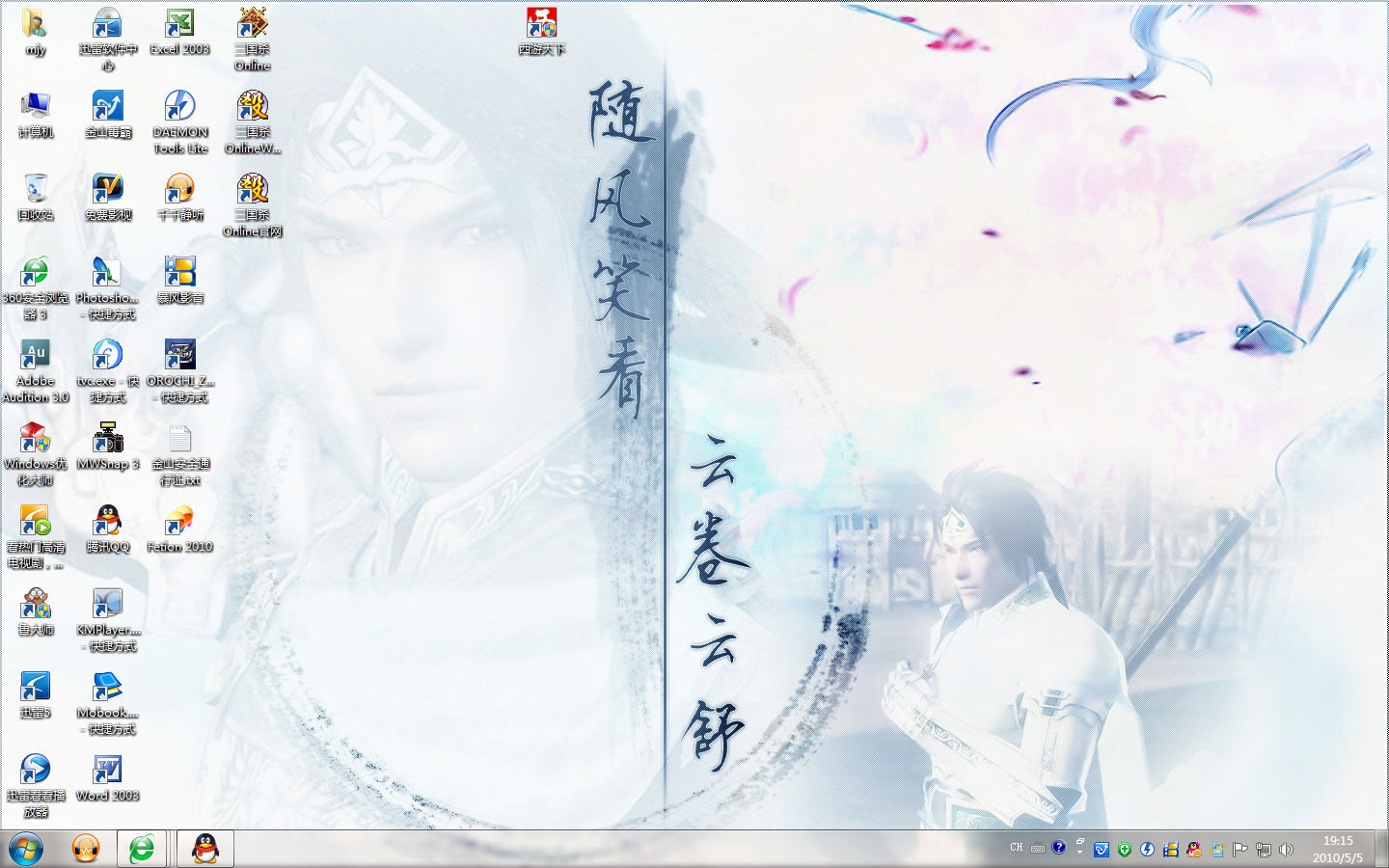Launch the 暴风影音 player shortcut
The height and width of the screenshot is (868, 1389).
click(x=179, y=282)
